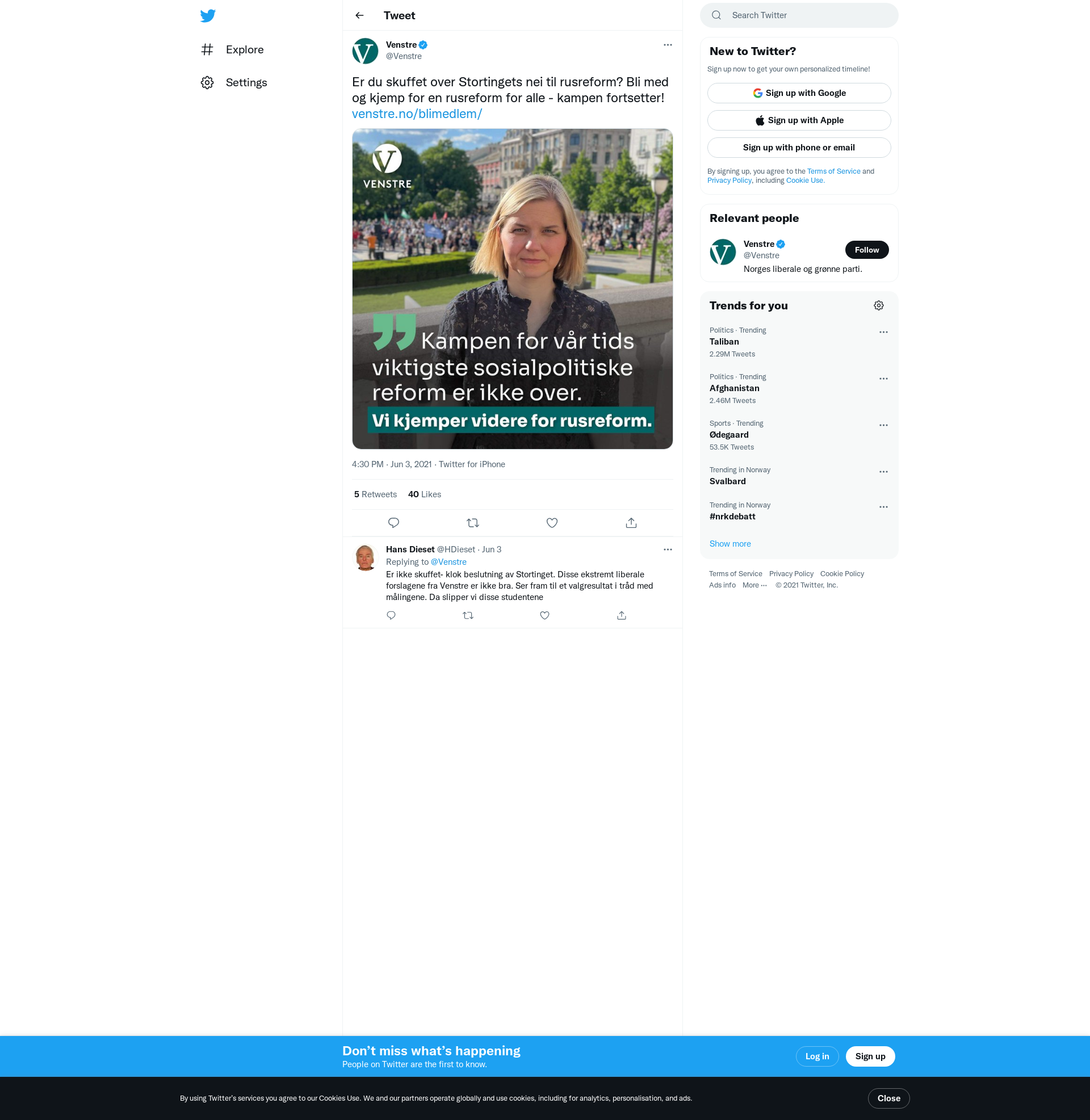The width and height of the screenshot is (1090, 1120).
Task: Sign up with Apple
Action: 799,120
